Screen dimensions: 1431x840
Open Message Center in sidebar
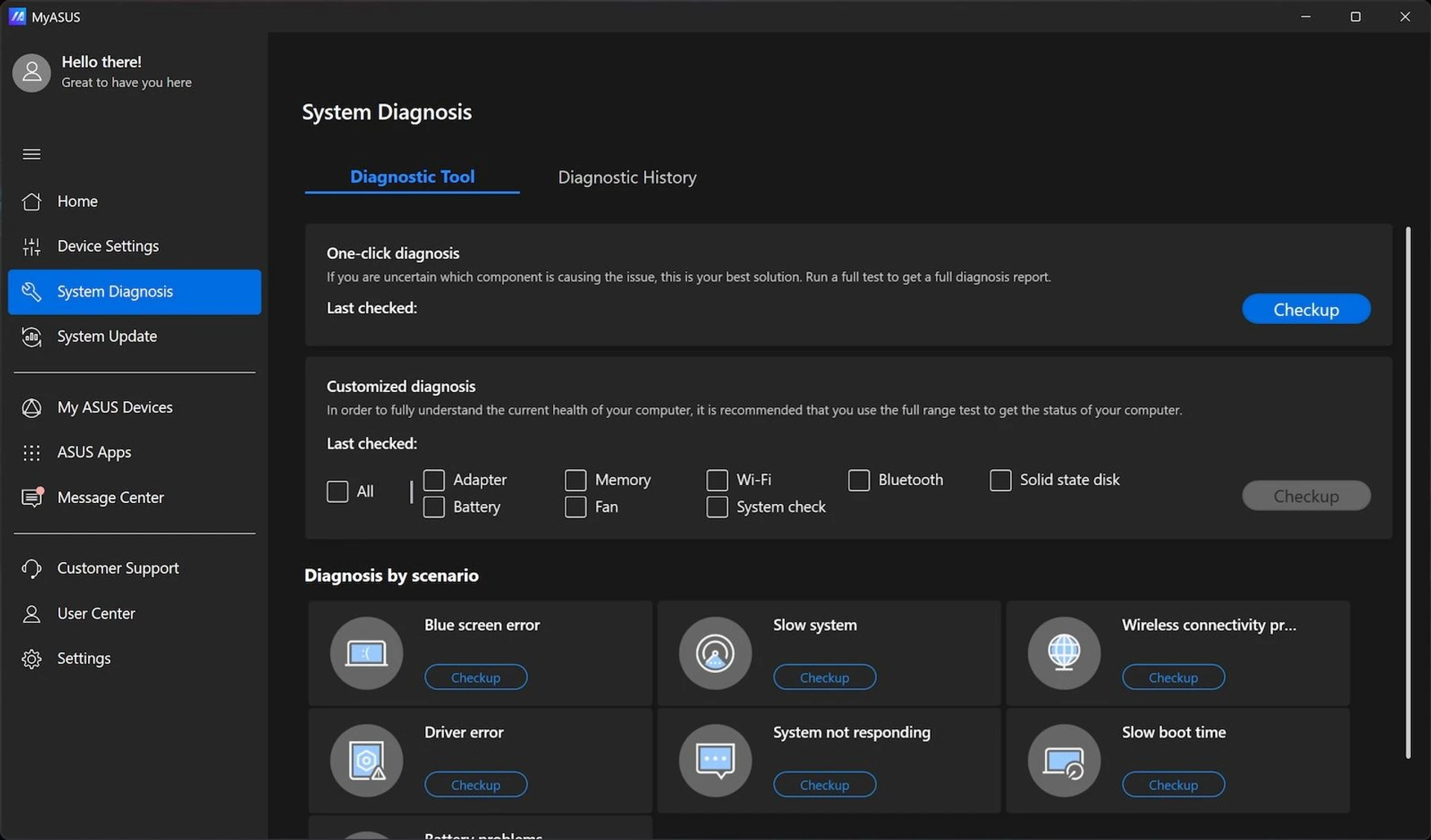(134, 497)
